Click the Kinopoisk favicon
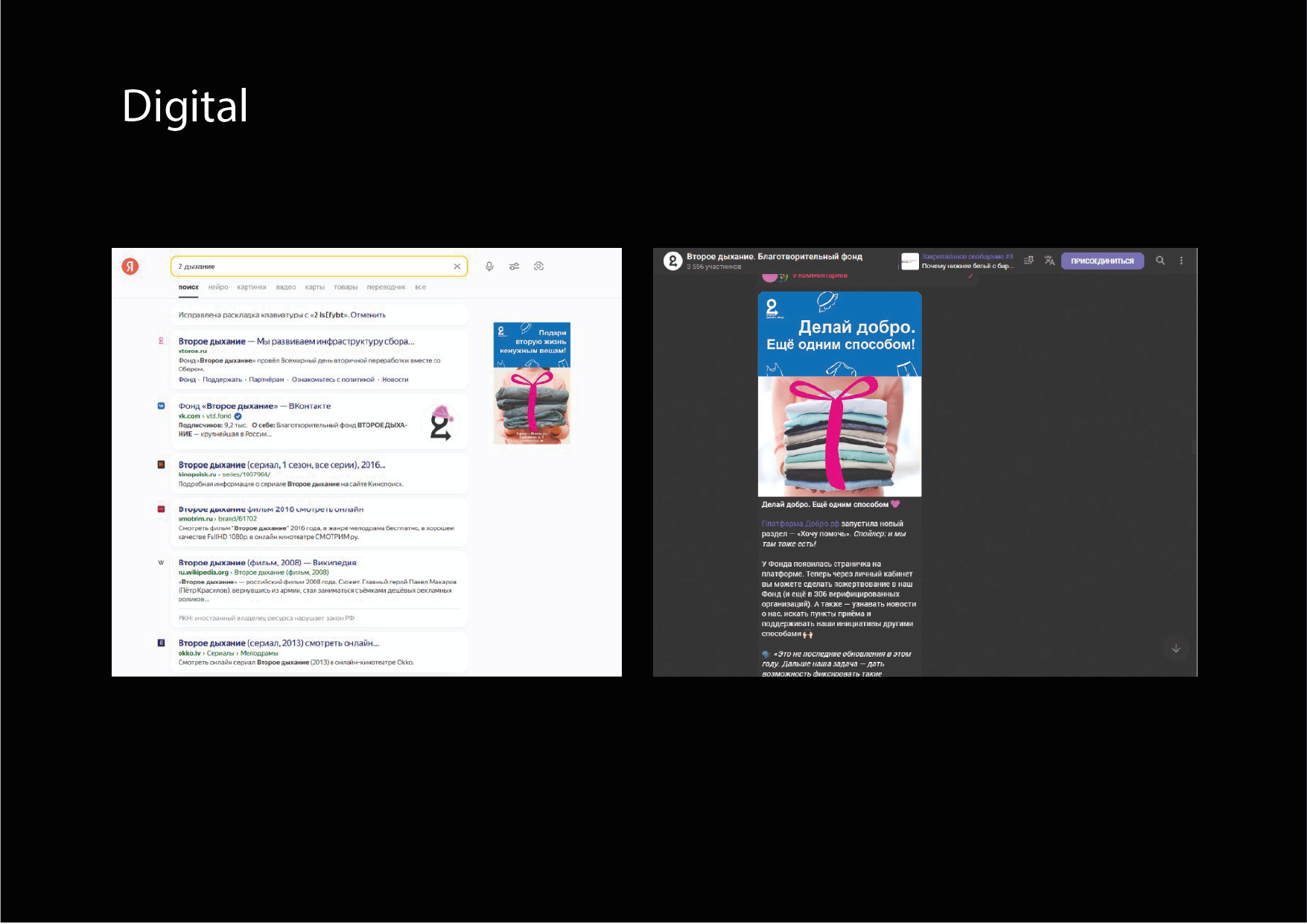 (x=161, y=465)
